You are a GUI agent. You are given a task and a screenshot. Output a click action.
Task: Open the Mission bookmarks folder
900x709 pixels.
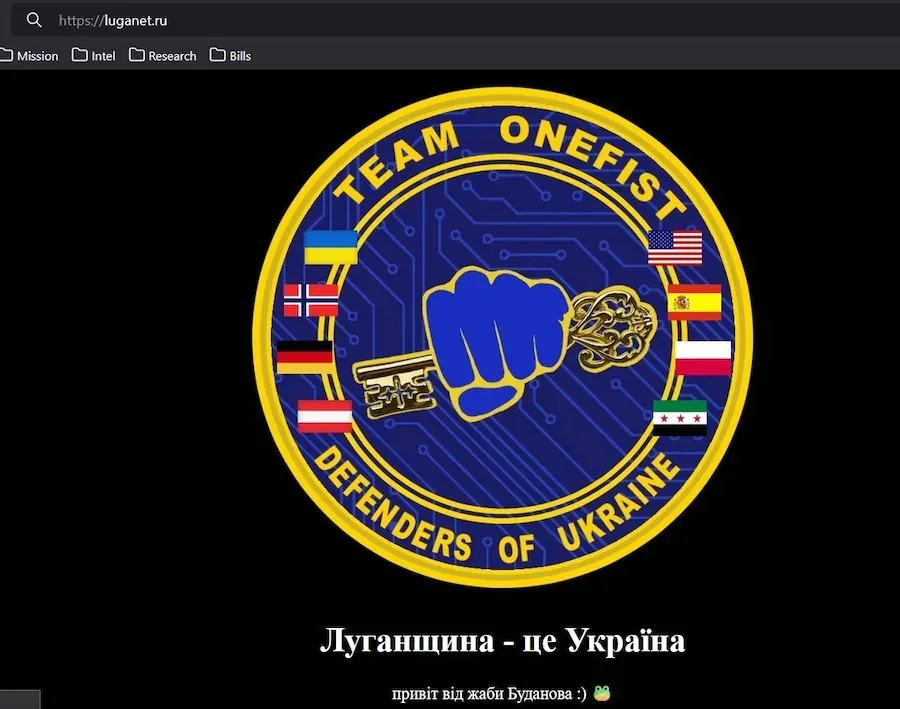[x=29, y=55]
